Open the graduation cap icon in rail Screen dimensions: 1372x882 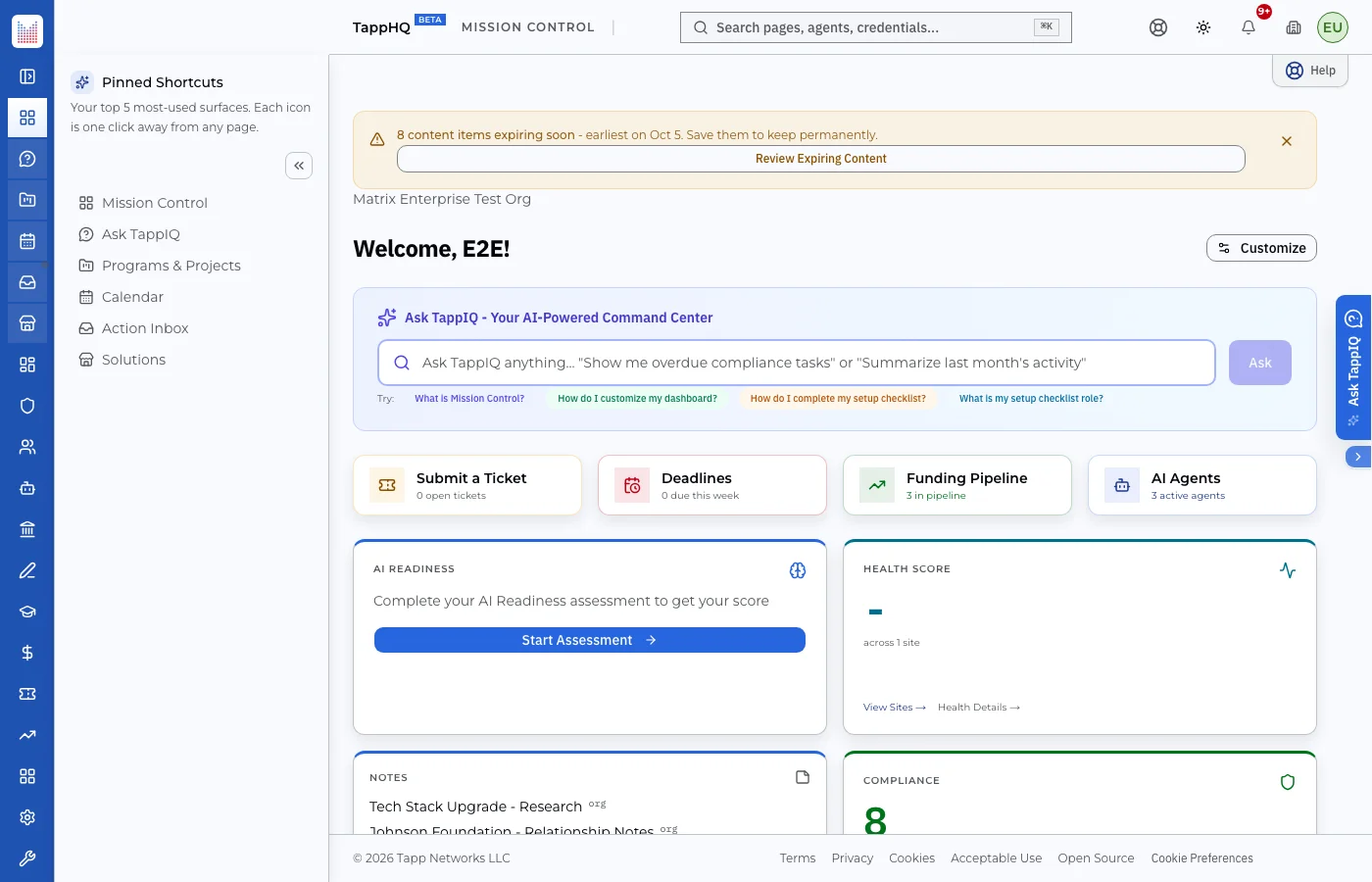coord(27,612)
